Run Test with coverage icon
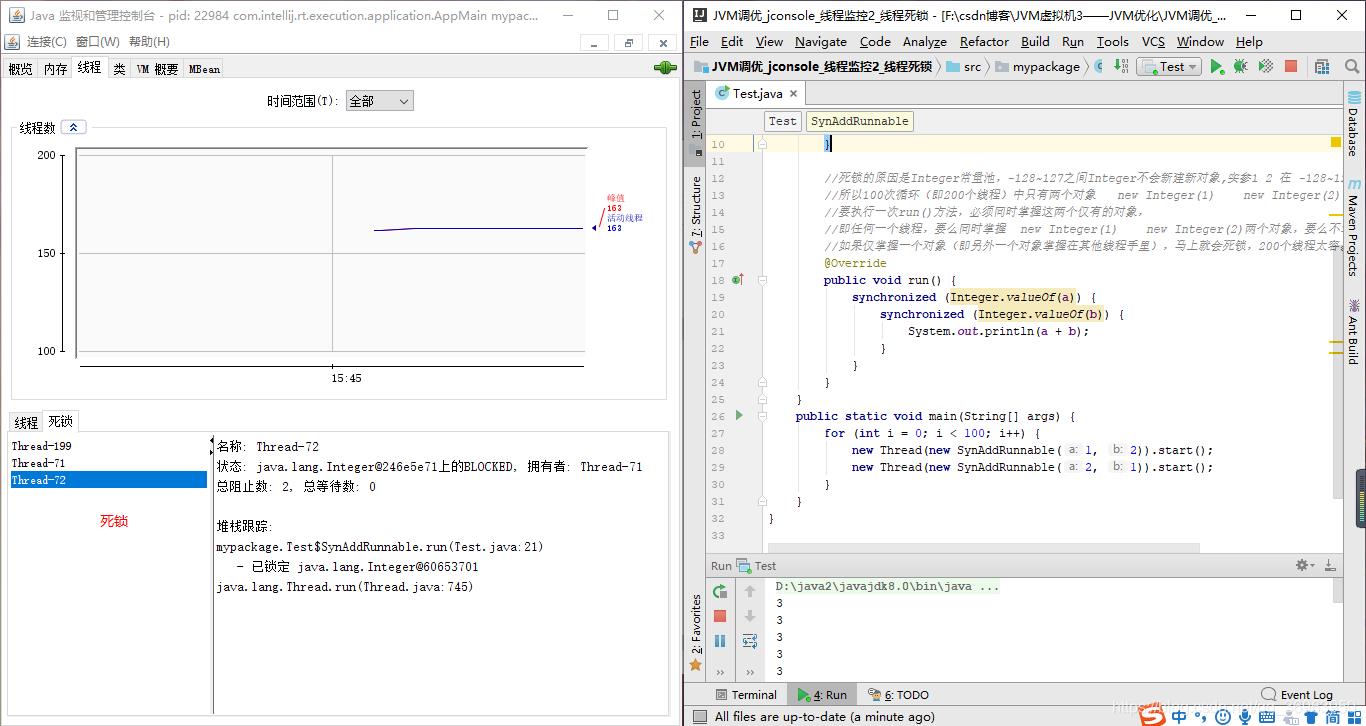The height and width of the screenshot is (726, 1366). 1265,67
